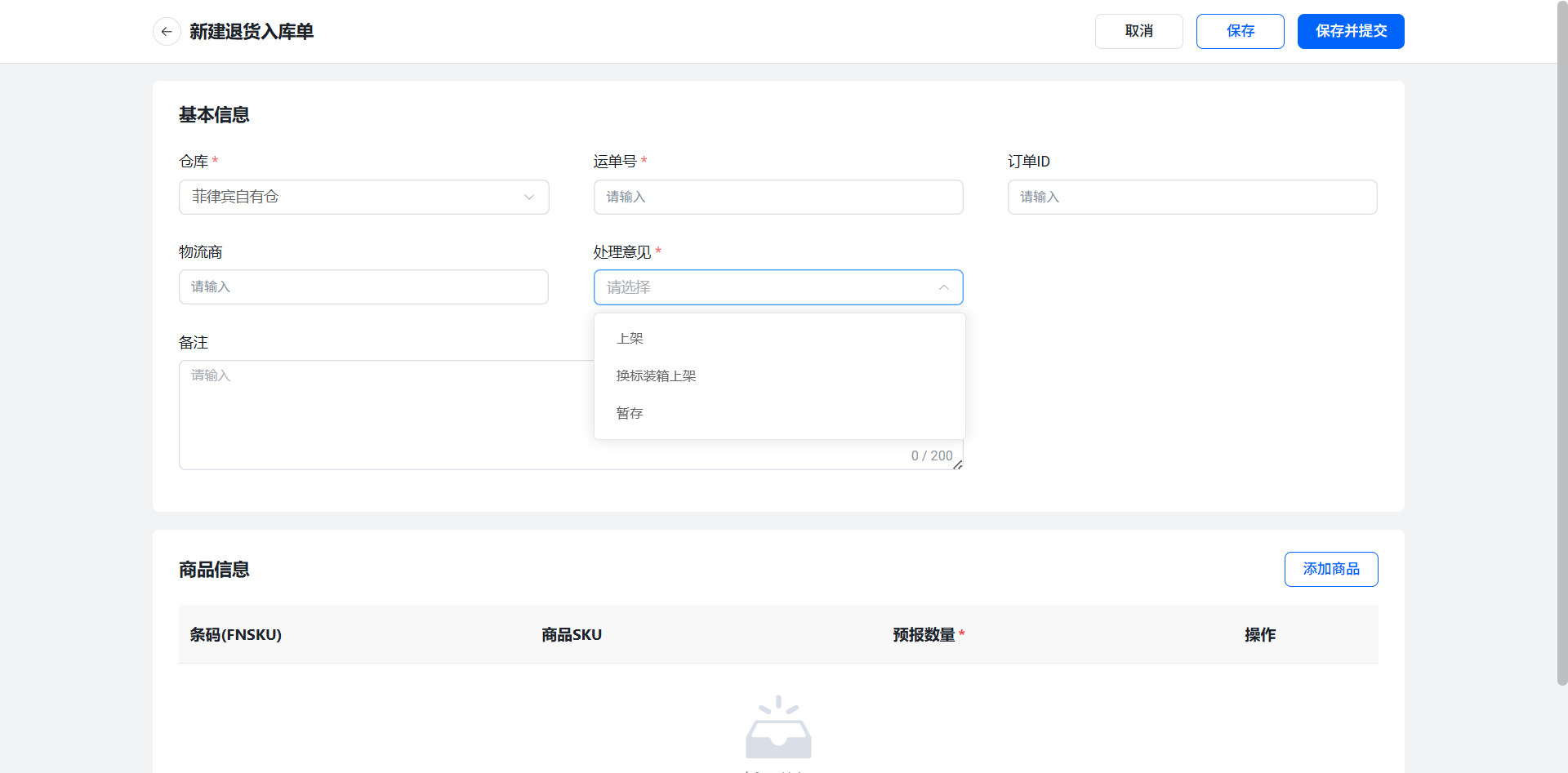Click the 仓库 dropdown chevron arrow
The image size is (1568, 773).
tap(528, 198)
